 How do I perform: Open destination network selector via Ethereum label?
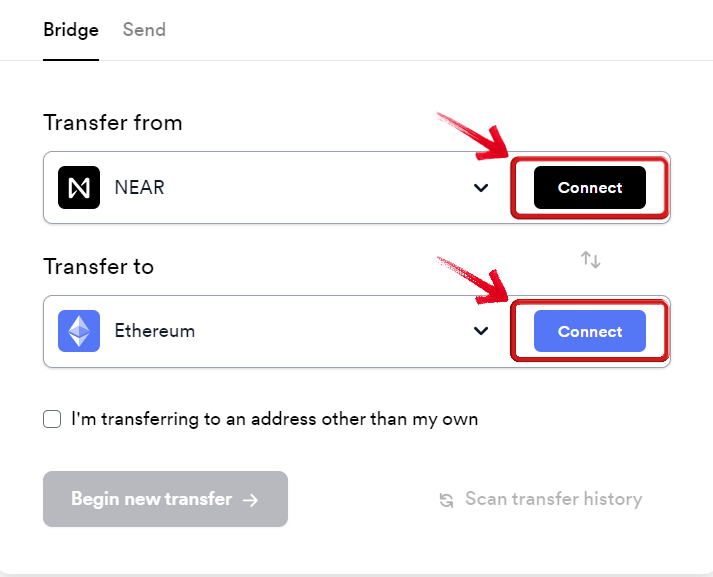155,331
